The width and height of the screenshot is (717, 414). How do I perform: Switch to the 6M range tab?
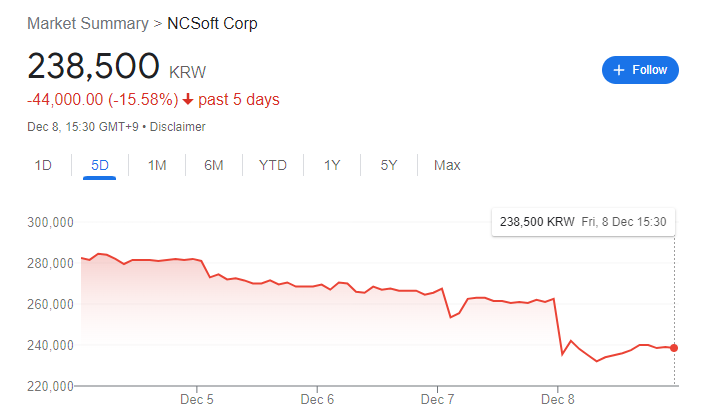point(213,165)
